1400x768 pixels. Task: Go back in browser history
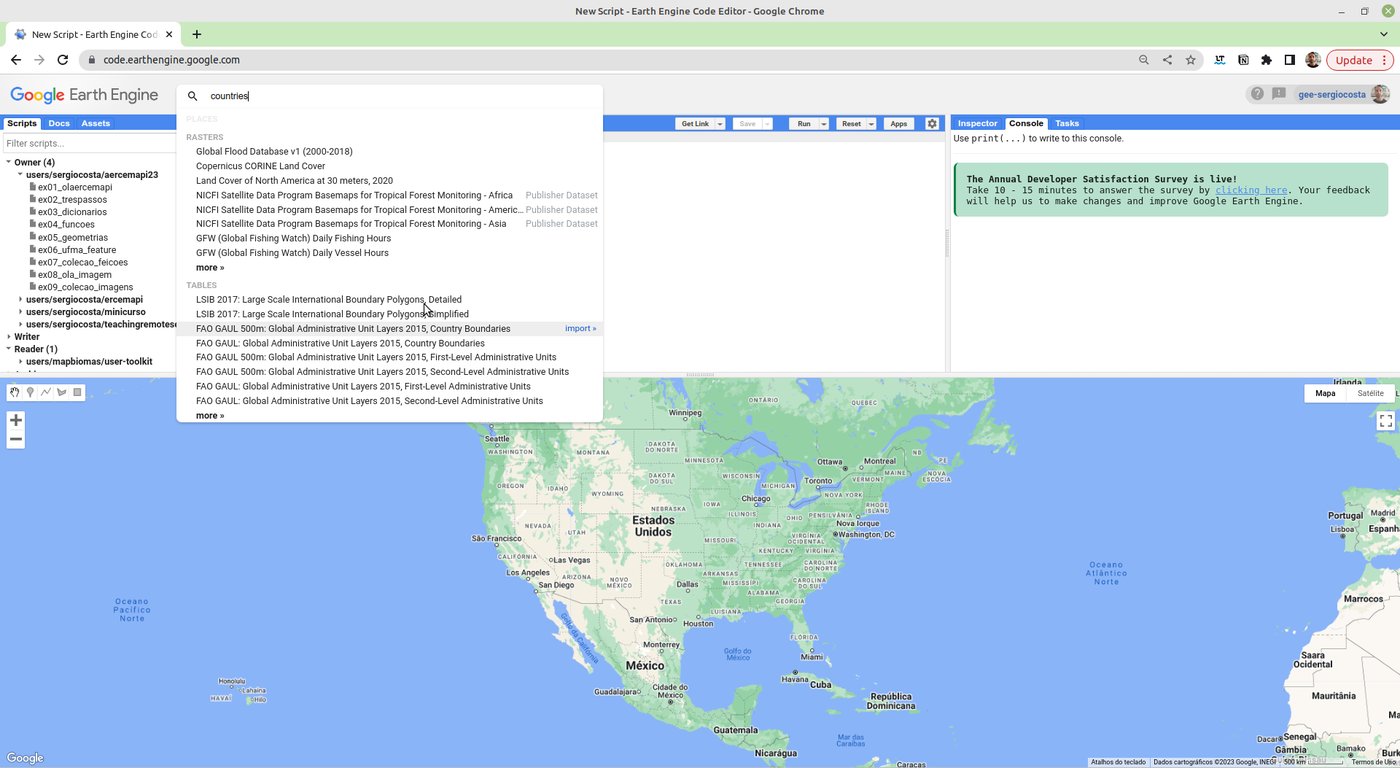[16, 60]
